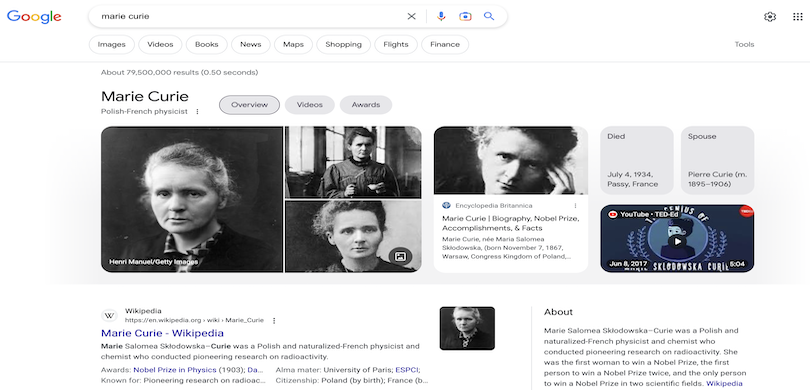The image size is (810, 390).
Task: Start voice search with microphone icon
Action: (441, 17)
